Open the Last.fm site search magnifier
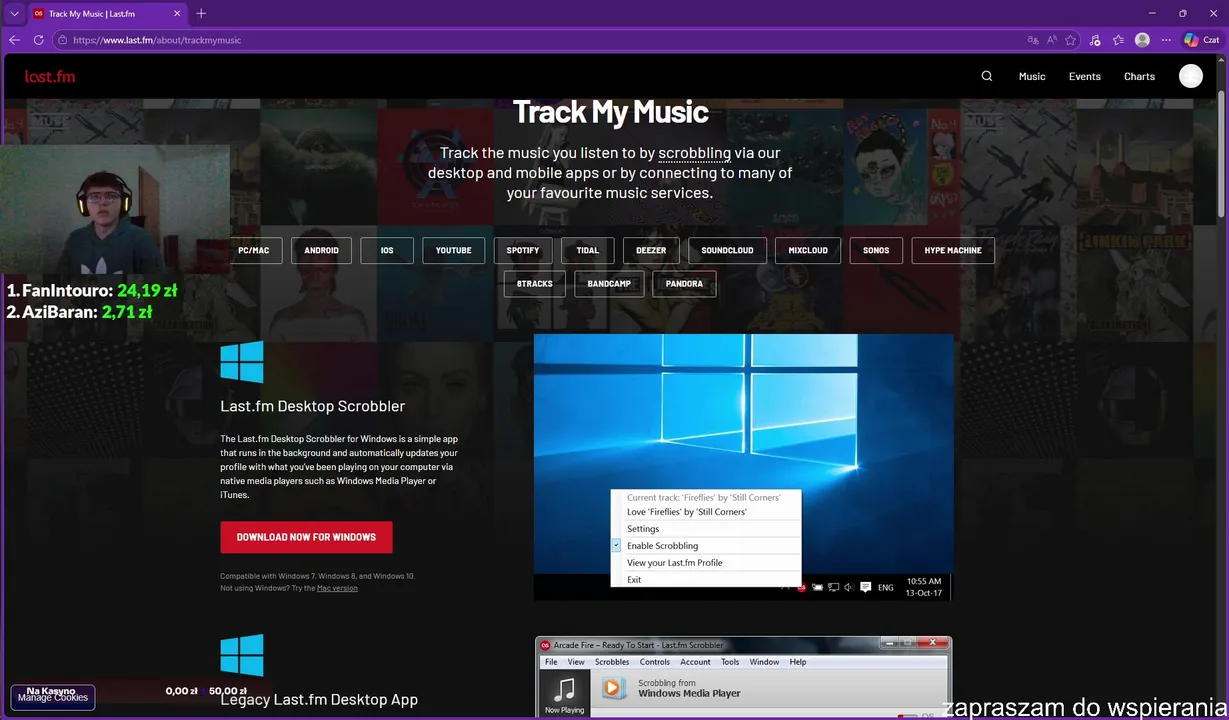1229x720 pixels. [987, 76]
